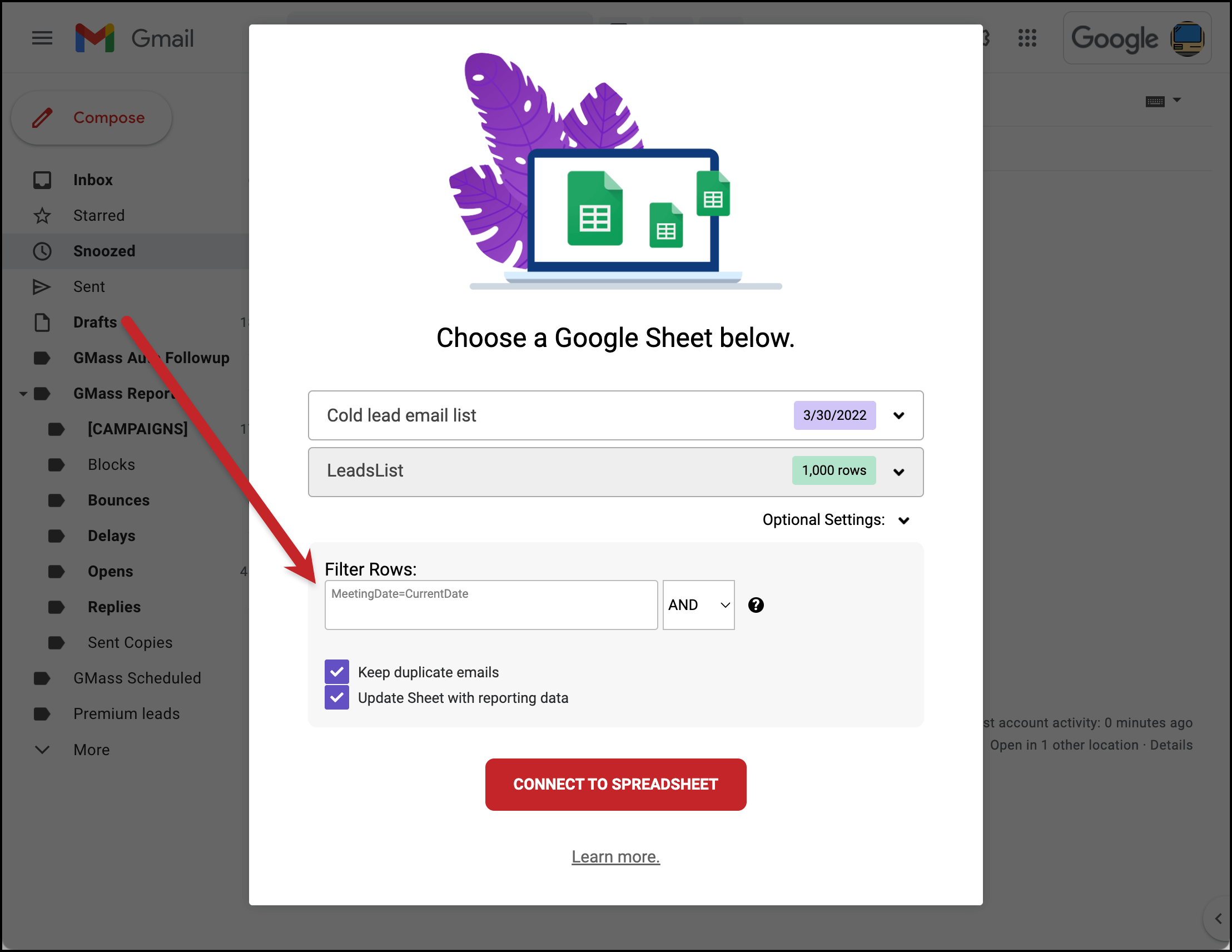The width and height of the screenshot is (1232, 952).
Task: Open the keyboard input tools icon
Action: (1155, 101)
